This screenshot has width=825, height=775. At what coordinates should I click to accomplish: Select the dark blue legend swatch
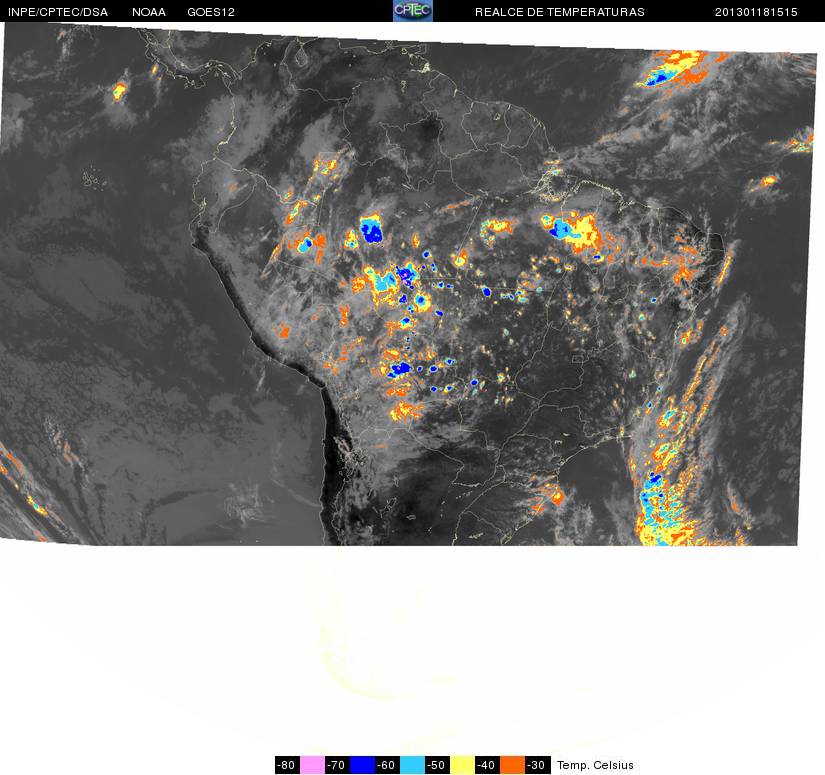pyautogui.click(x=362, y=765)
